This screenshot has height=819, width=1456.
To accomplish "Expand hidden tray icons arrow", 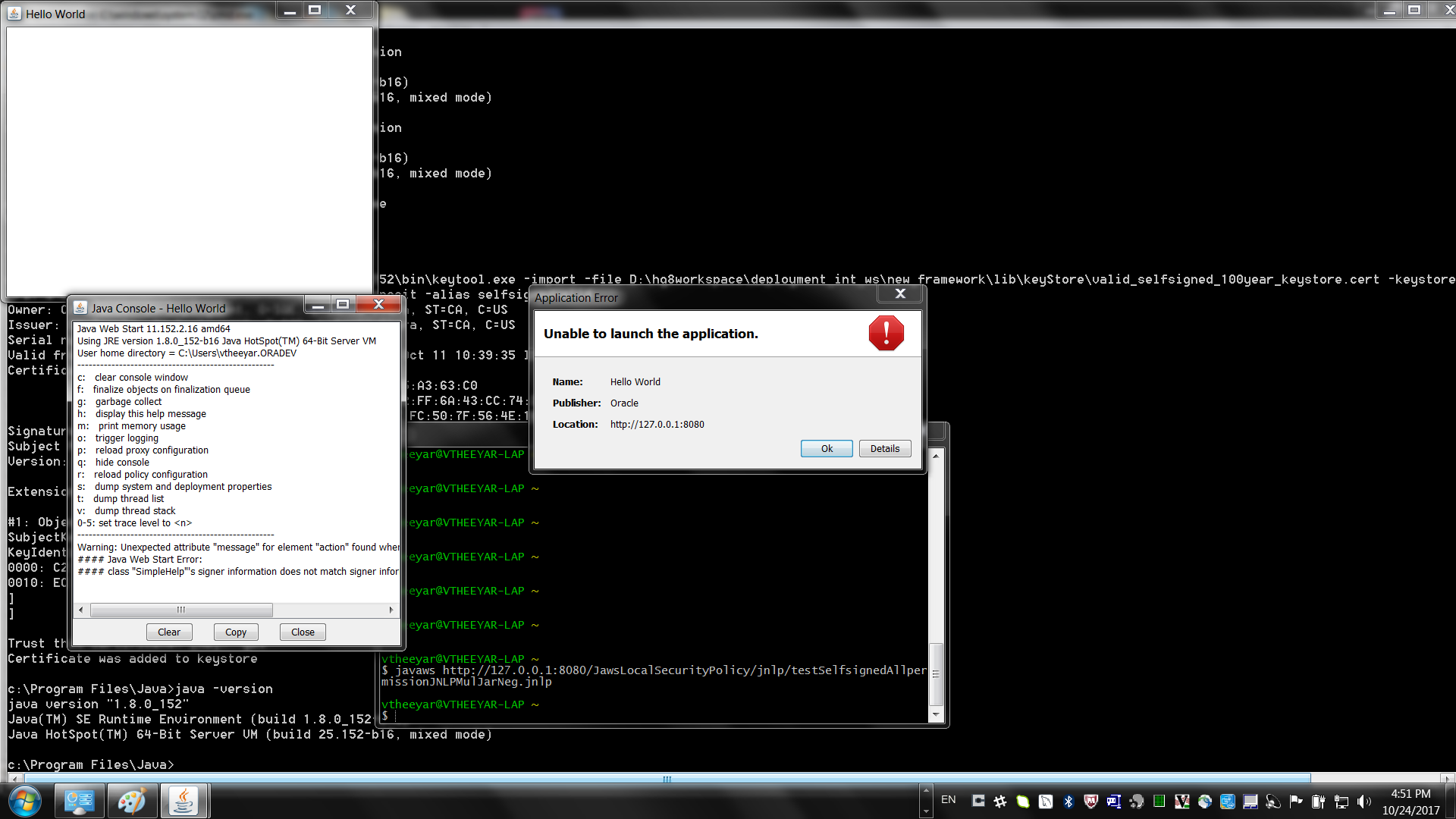I will [925, 790].
